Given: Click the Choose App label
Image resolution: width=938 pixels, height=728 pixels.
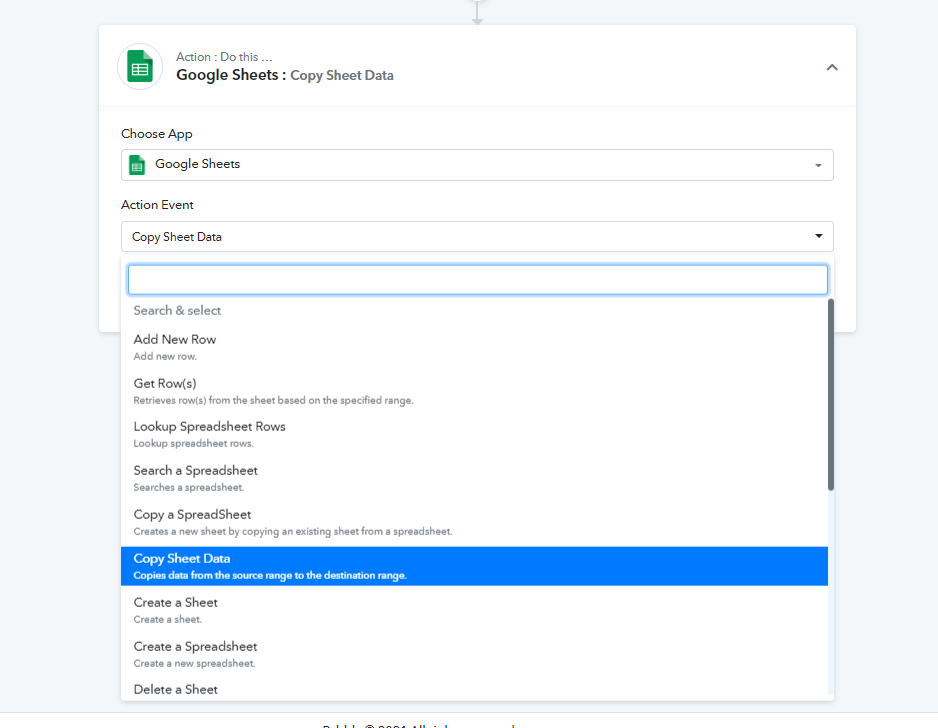Looking at the screenshot, I should (x=157, y=134).
